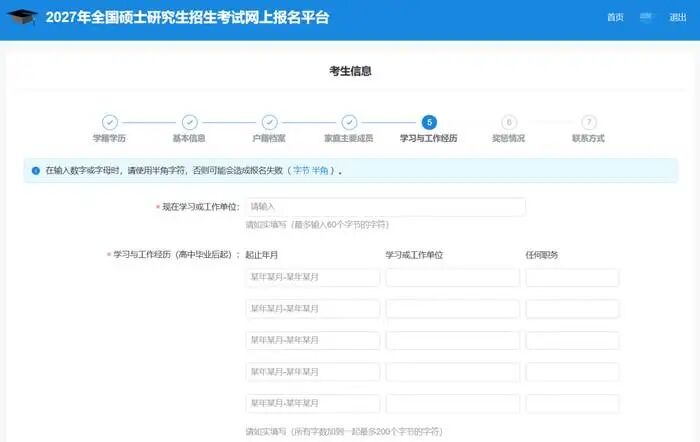Click first row 起止年月 date field
Viewport: 700px width, 442px height.
point(312,277)
